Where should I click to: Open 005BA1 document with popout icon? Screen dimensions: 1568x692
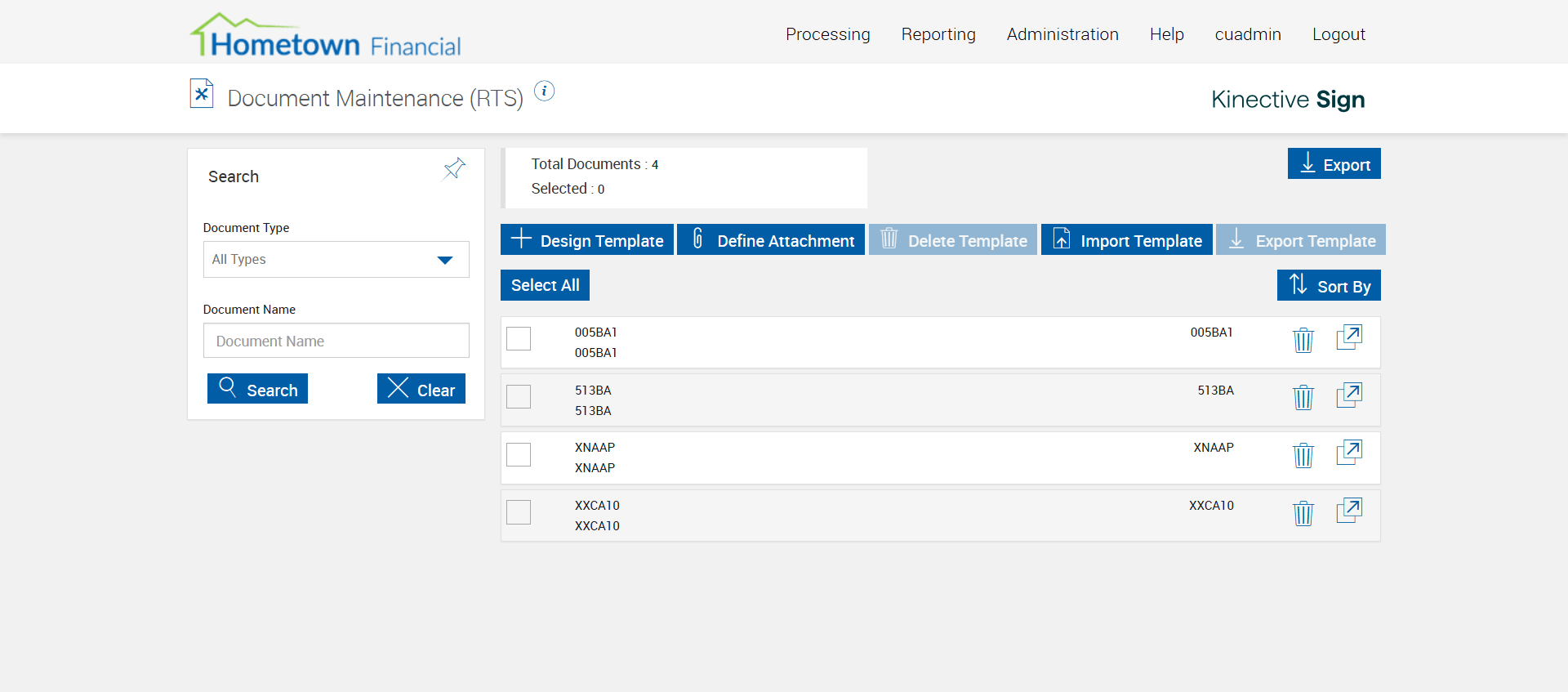[x=1349, y=337]
